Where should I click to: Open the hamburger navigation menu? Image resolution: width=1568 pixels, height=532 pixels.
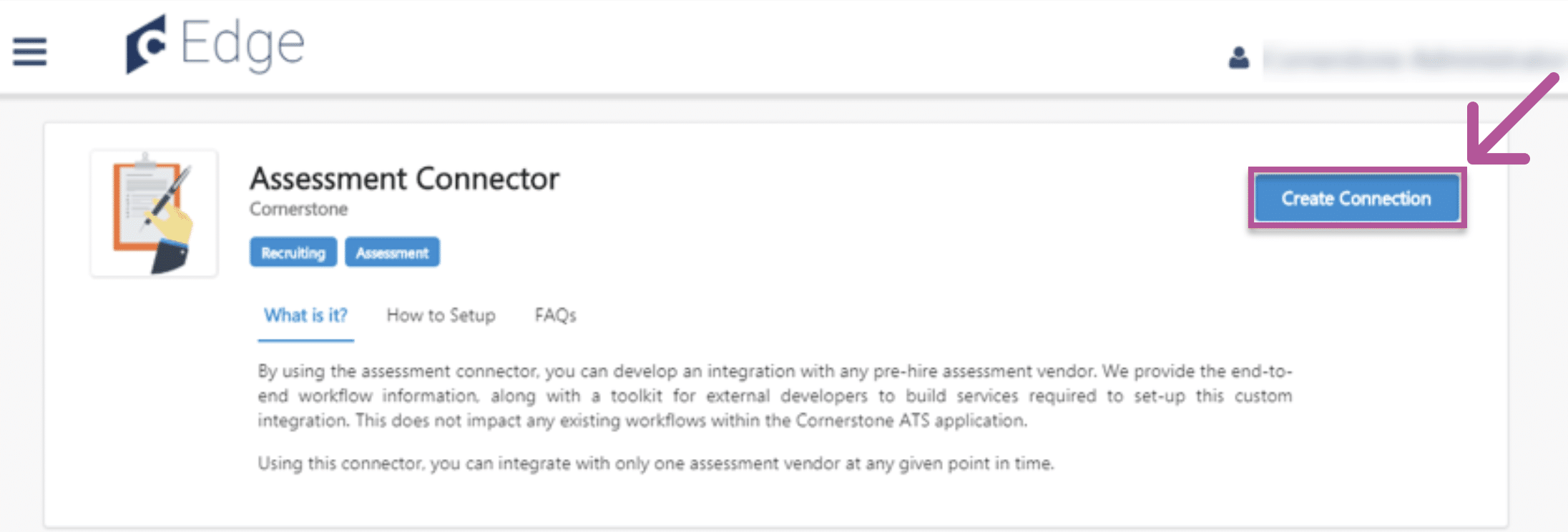[x=29, y=51]
